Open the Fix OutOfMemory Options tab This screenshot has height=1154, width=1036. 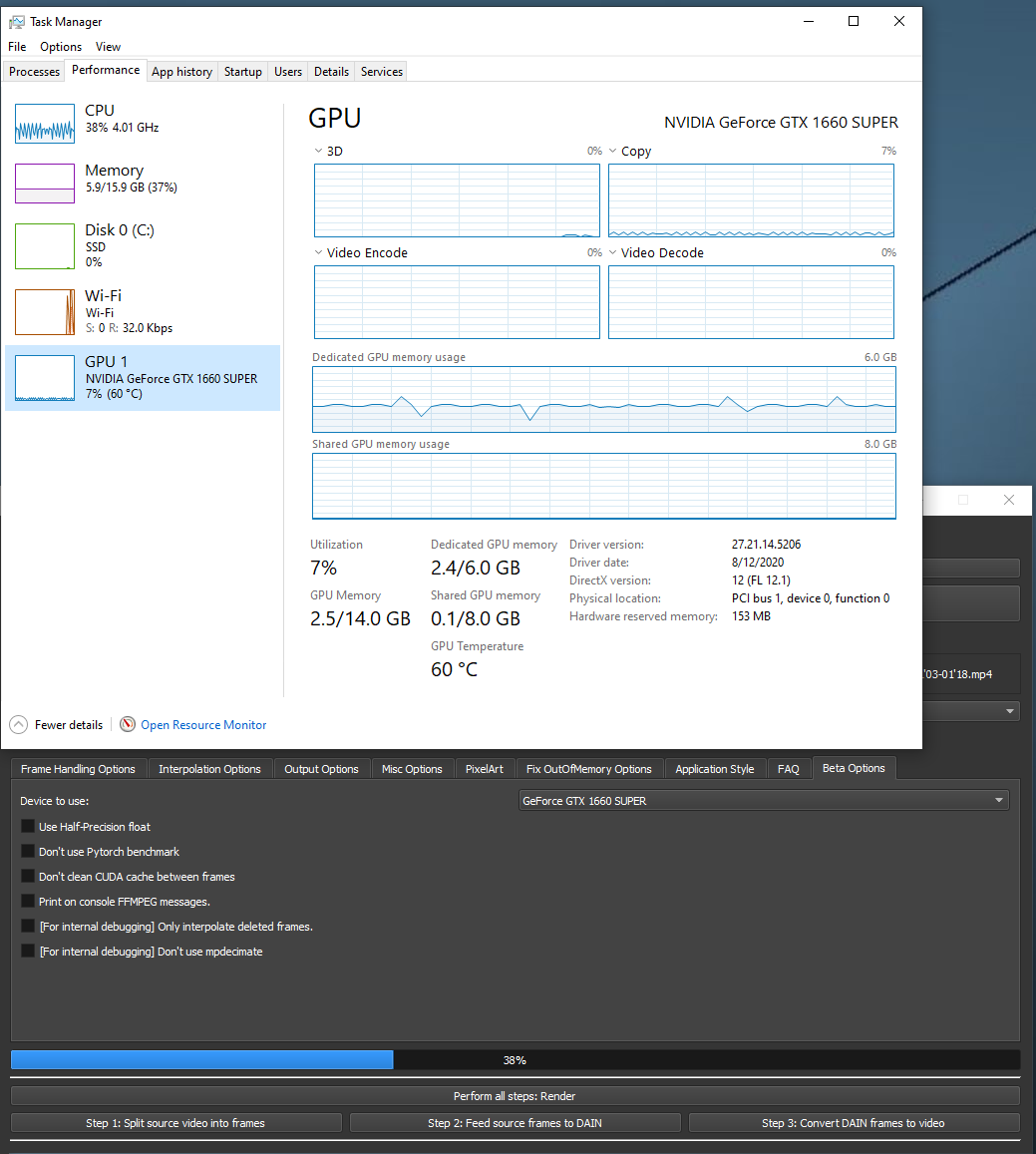(x=589, y=769)
